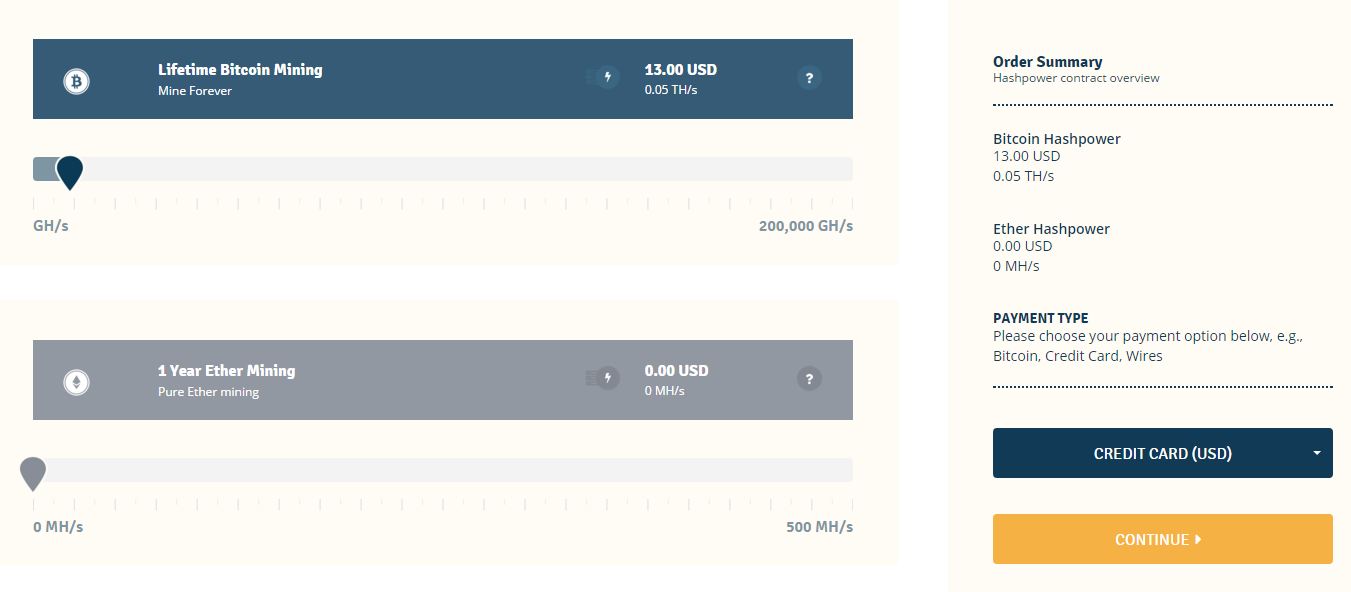Open the Credit Card (USD) payment dropdown
The height and width of the screenshot is (592, 1351).
[x=1163, y=453]
